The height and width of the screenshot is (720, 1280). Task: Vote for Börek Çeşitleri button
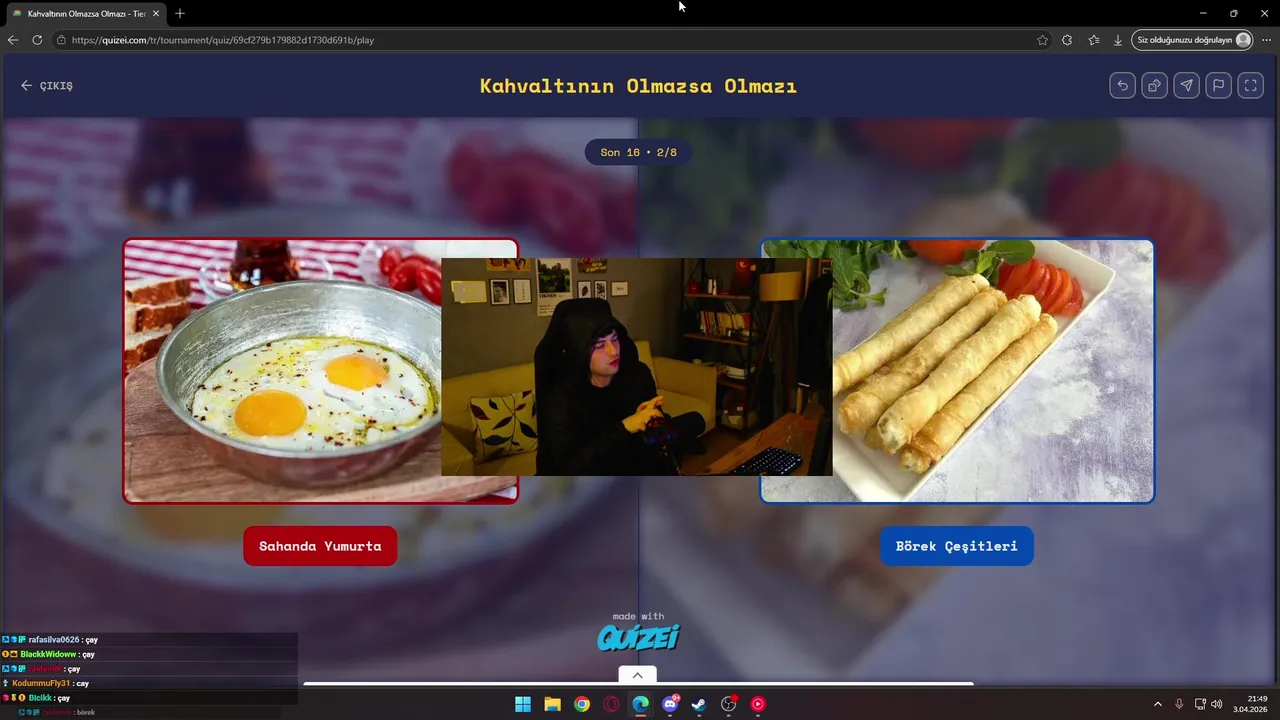point(957,546)
